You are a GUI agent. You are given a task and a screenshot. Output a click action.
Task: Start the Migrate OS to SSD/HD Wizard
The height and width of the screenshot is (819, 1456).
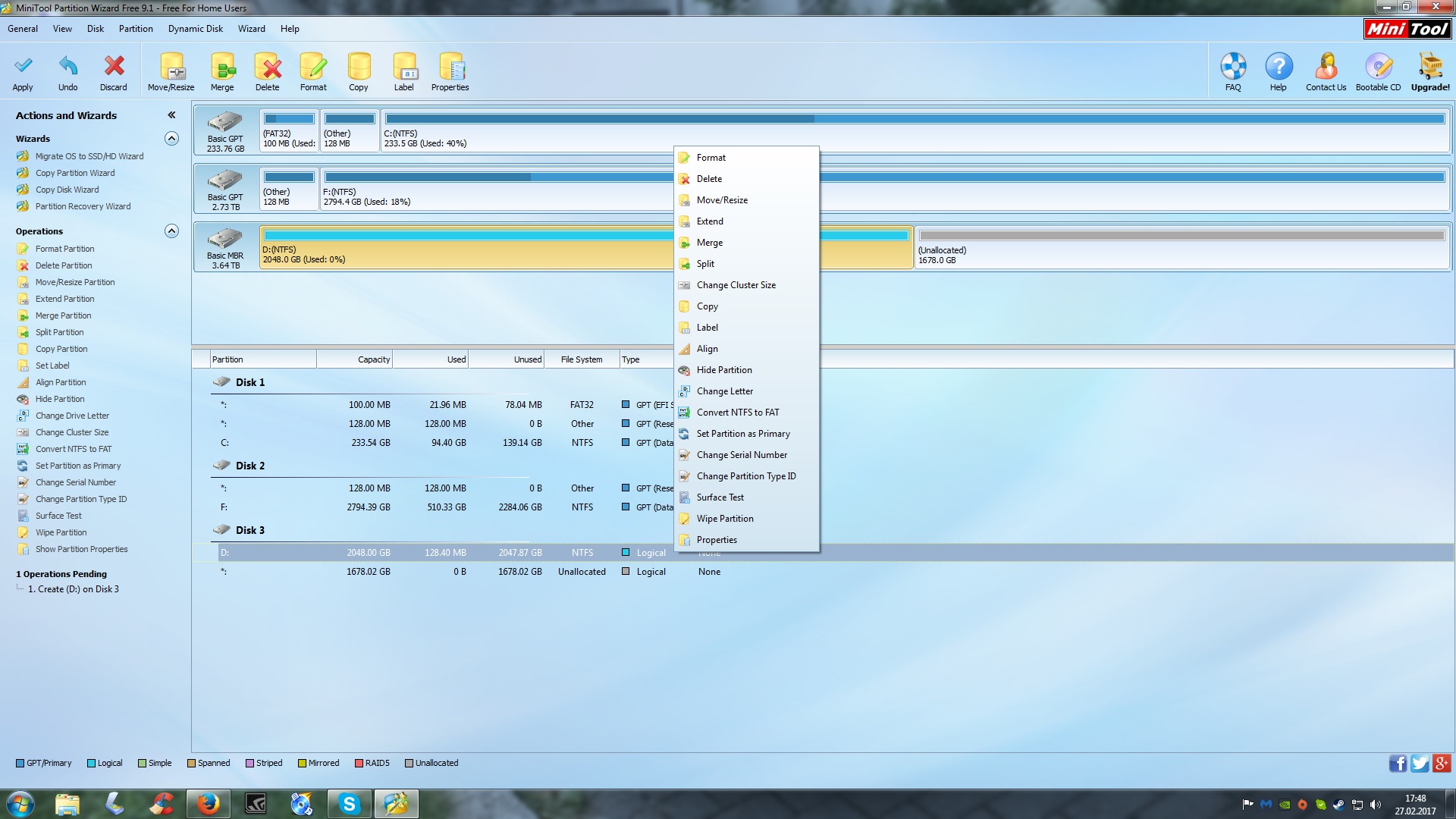point(89,156)
